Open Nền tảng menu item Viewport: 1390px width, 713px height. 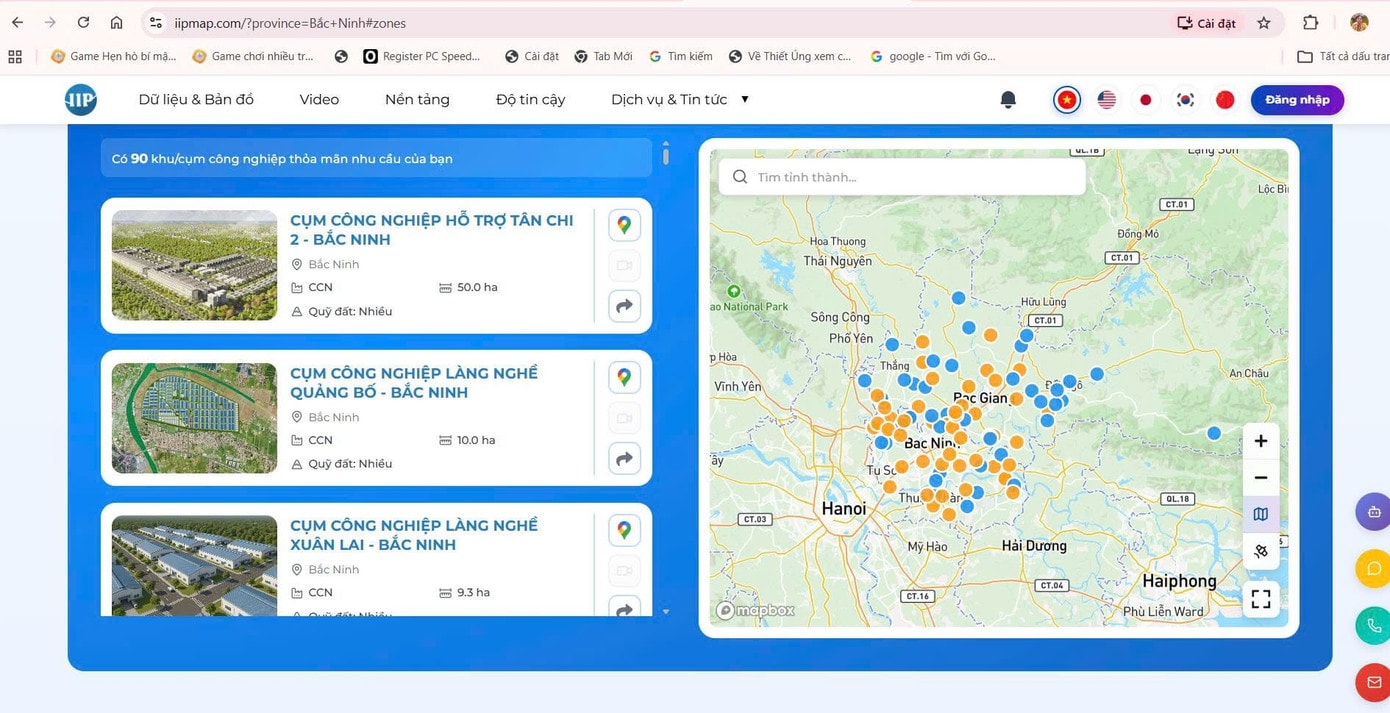coord(417,99)
